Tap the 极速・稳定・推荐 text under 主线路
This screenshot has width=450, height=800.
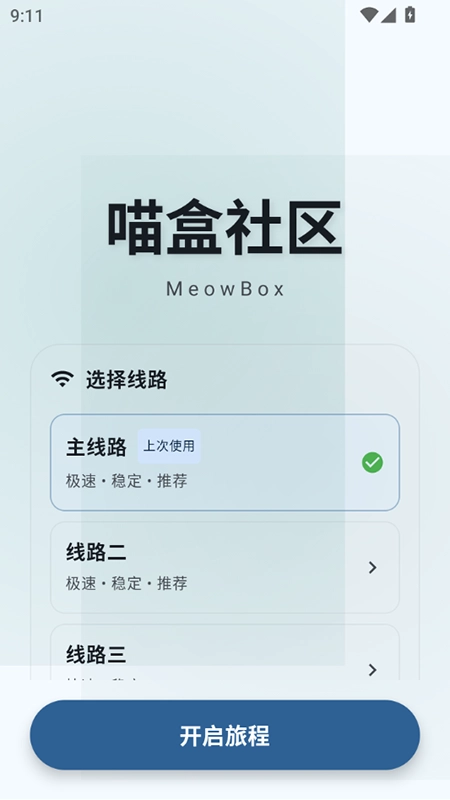coord(127,481)
